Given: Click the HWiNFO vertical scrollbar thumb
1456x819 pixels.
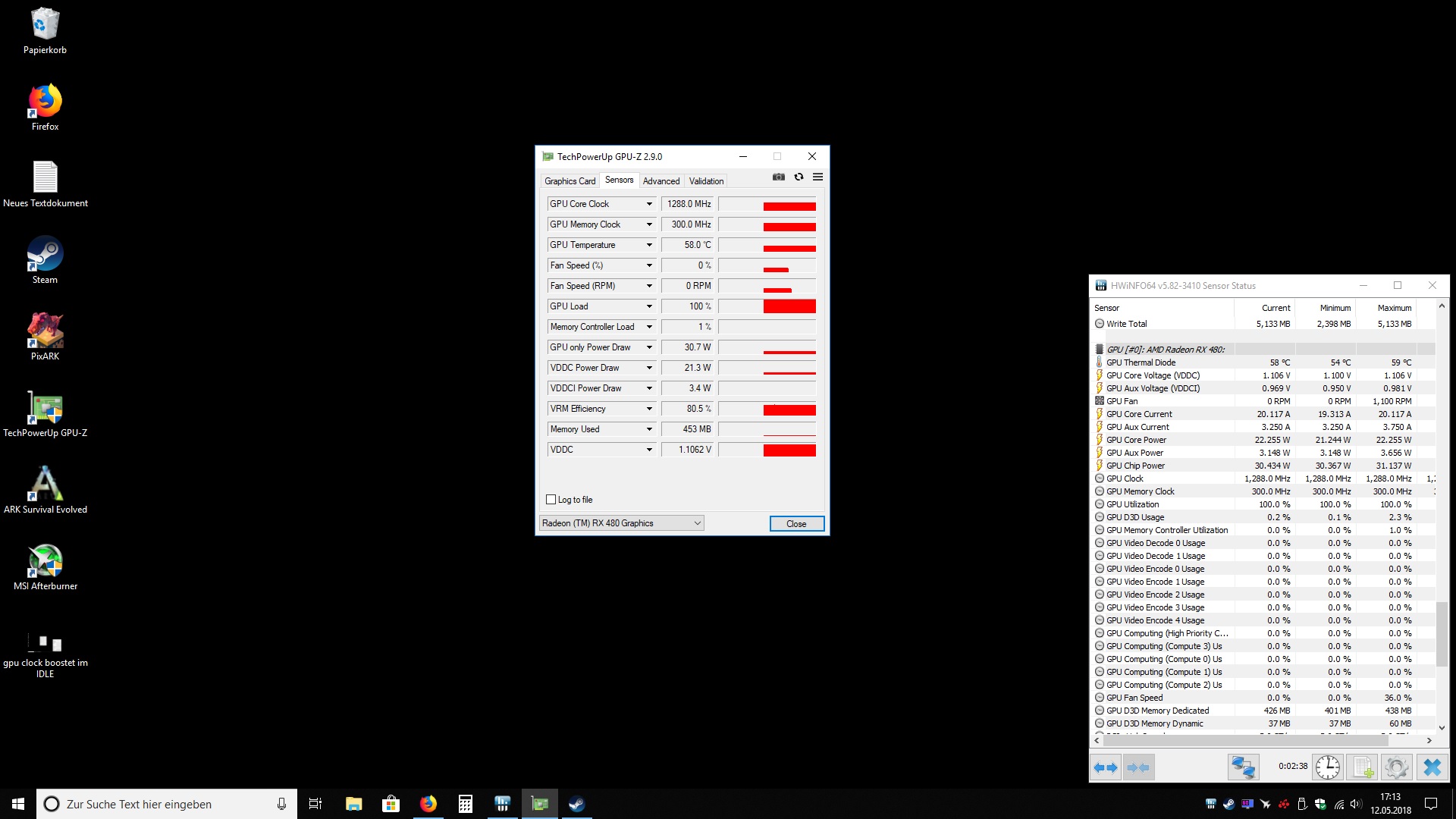Looking at the screenshot, I should pyautogui.click(x=1442, y=633).
